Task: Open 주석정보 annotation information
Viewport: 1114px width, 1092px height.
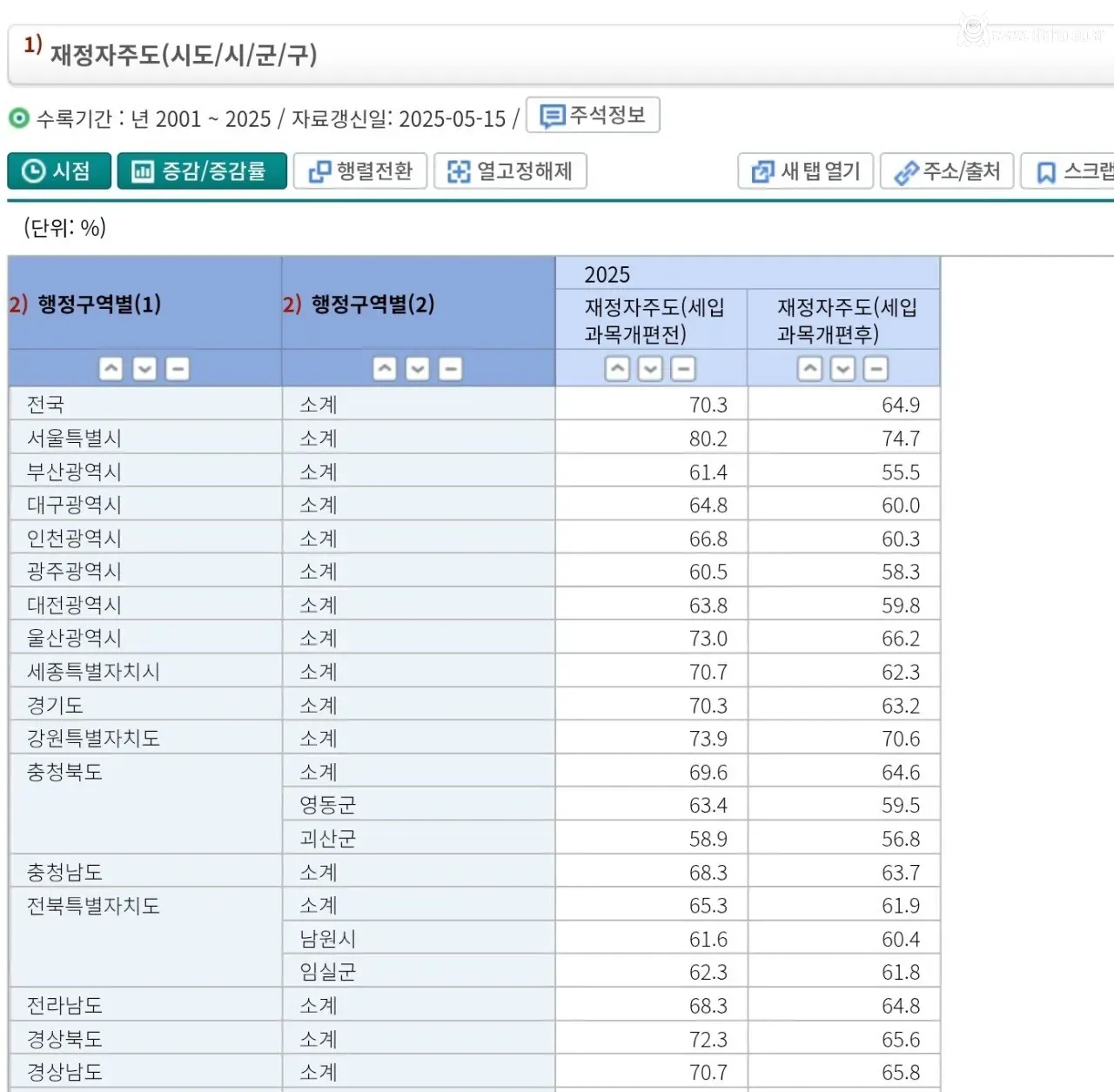Action: (593, 115)
